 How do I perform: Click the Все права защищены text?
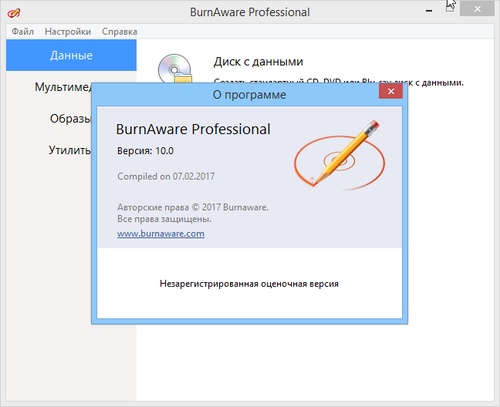pos(164,219)
